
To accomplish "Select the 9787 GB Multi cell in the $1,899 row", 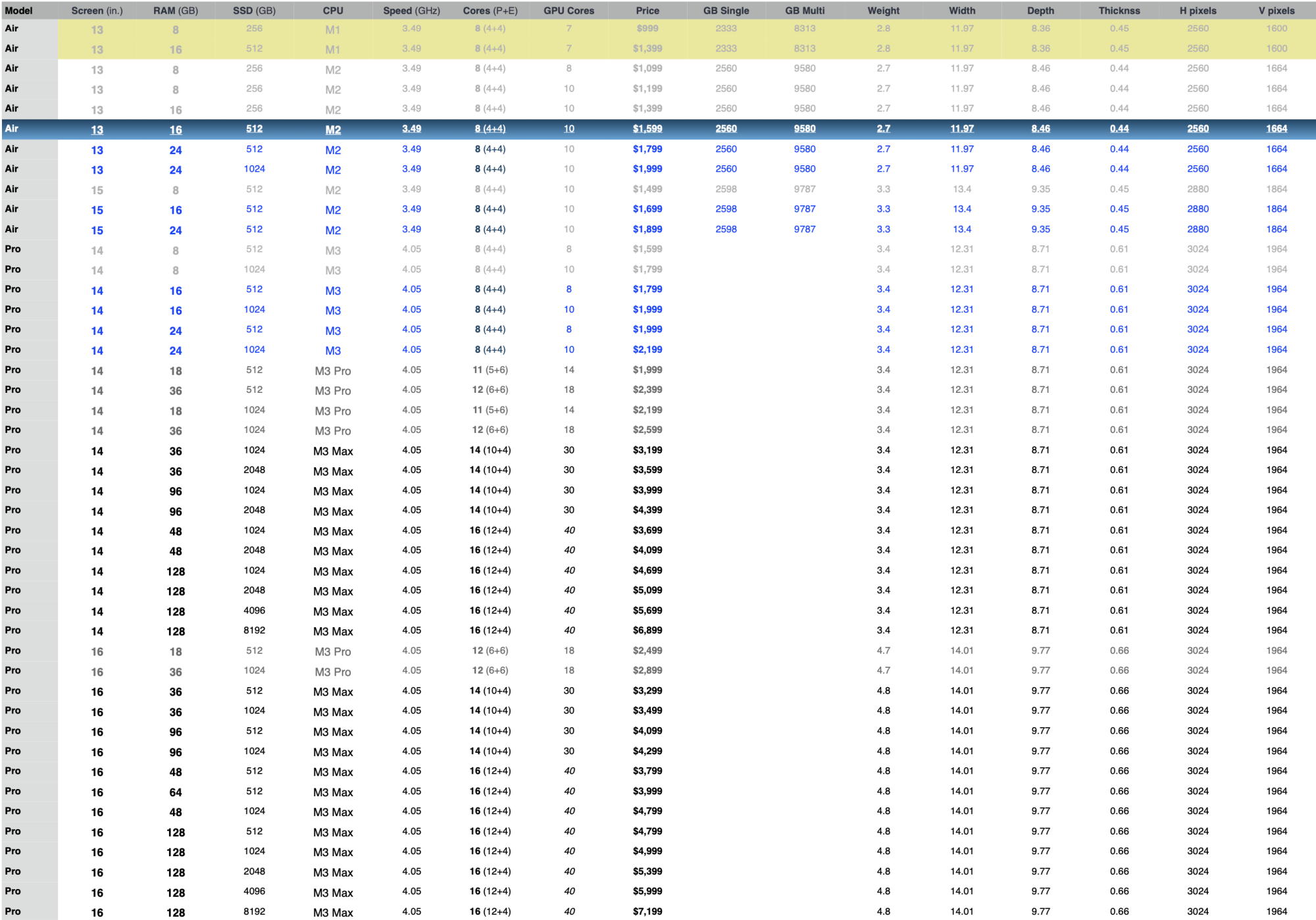I will 805,230.
